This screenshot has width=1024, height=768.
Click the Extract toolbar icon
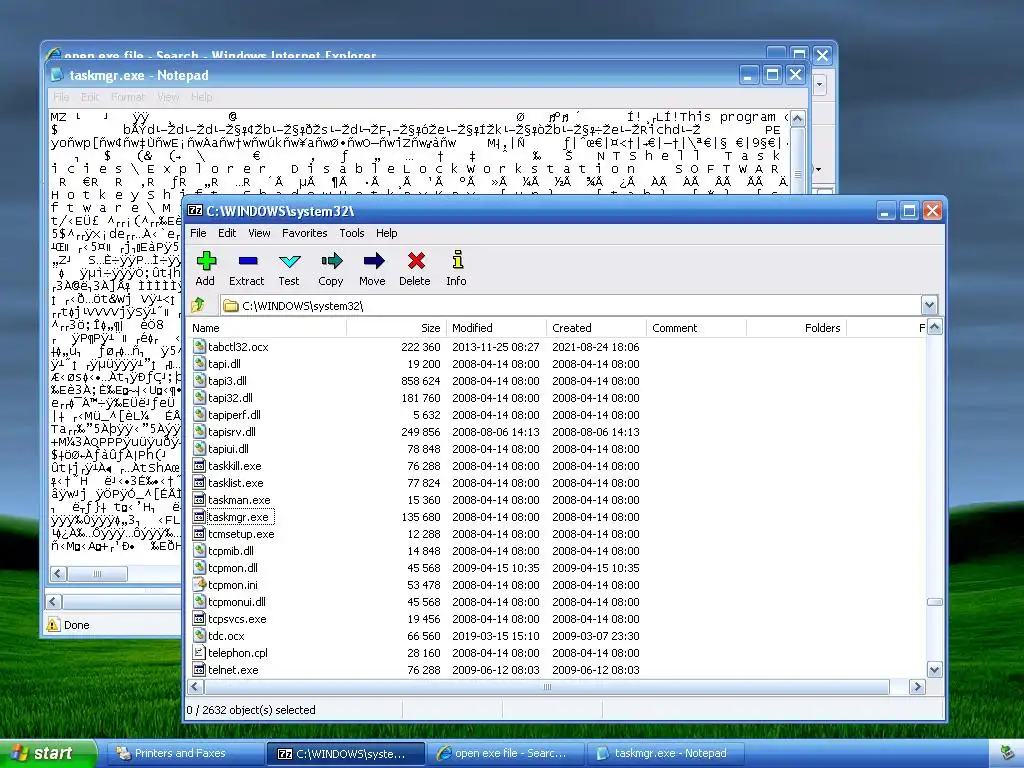[x=248, y=261]
